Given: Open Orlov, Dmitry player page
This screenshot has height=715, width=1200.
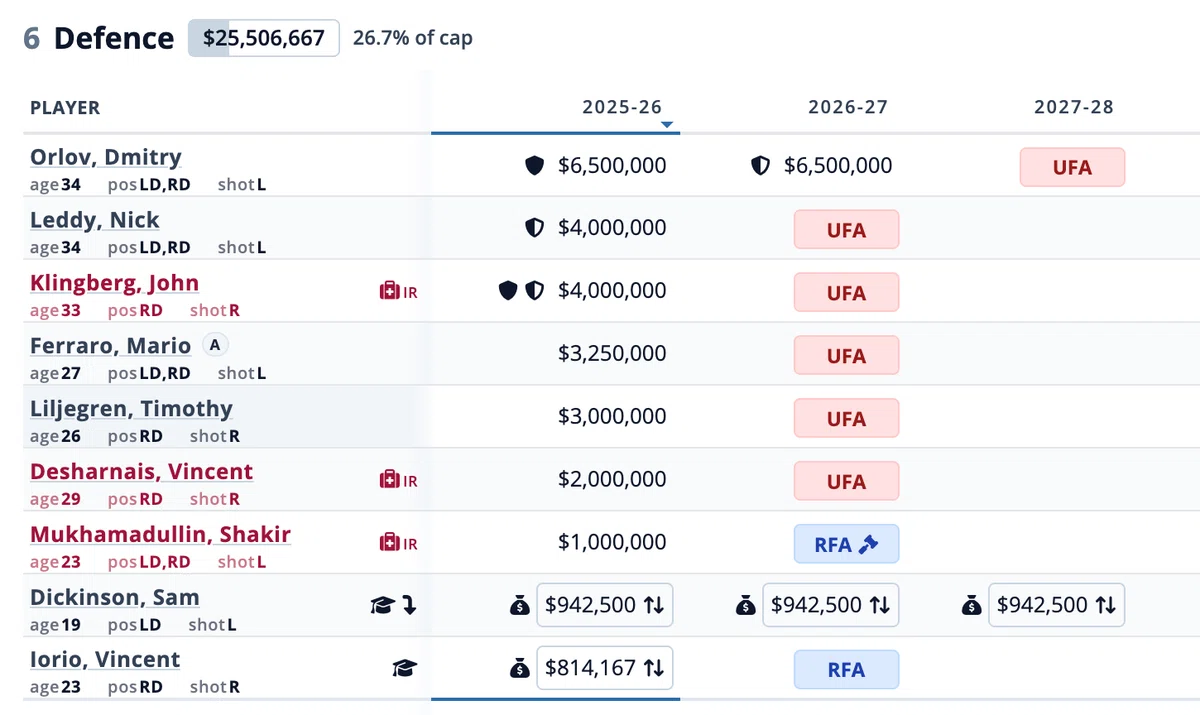Looking at the screenshot, I should tap(106, 157).
